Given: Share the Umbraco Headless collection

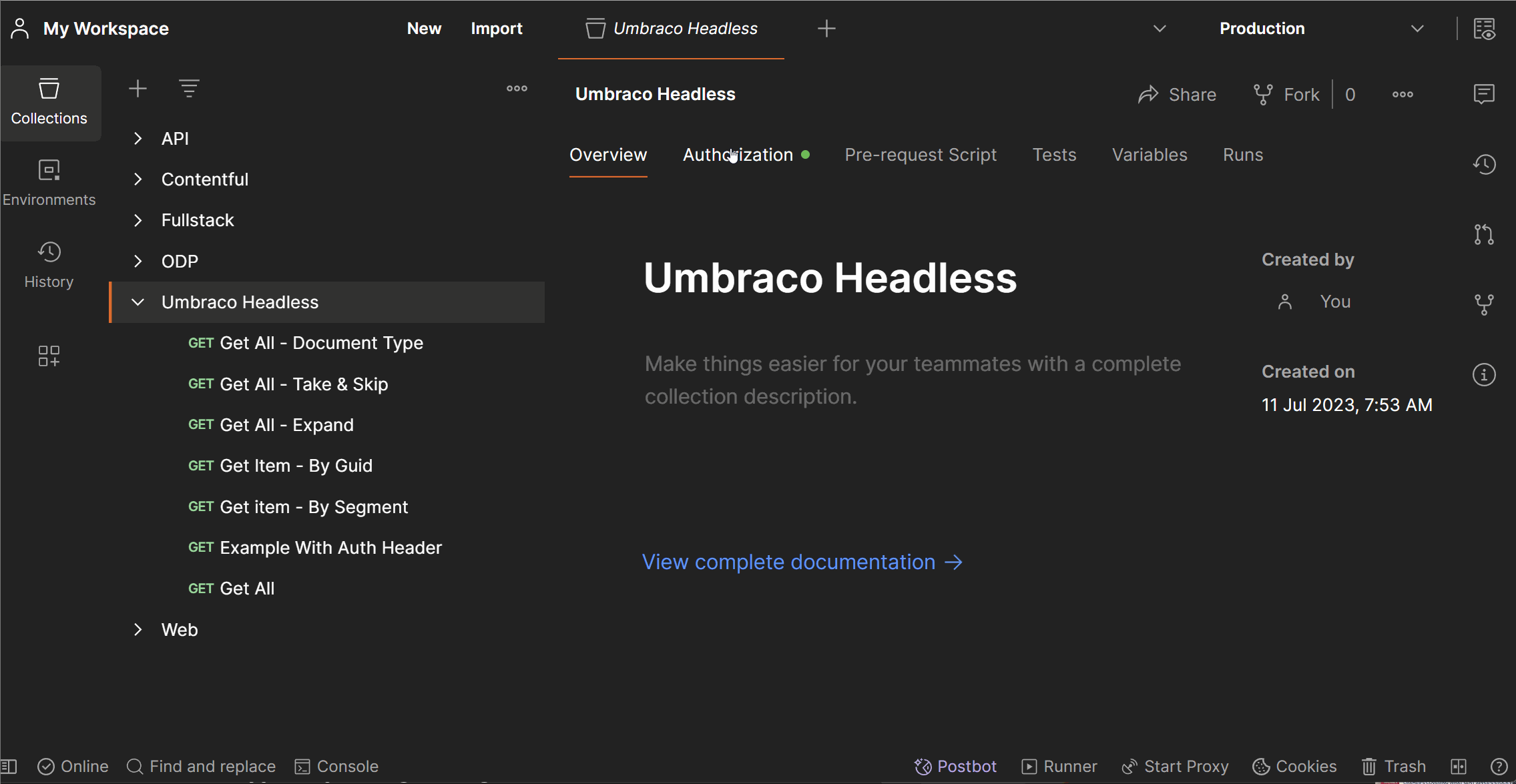Looking at the screenshot, I should (1177, 95).
